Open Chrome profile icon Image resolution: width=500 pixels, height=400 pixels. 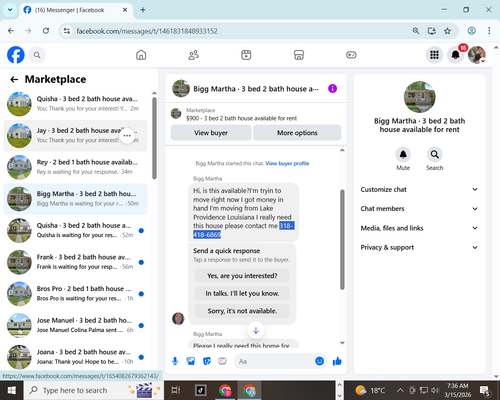(471, 31)
